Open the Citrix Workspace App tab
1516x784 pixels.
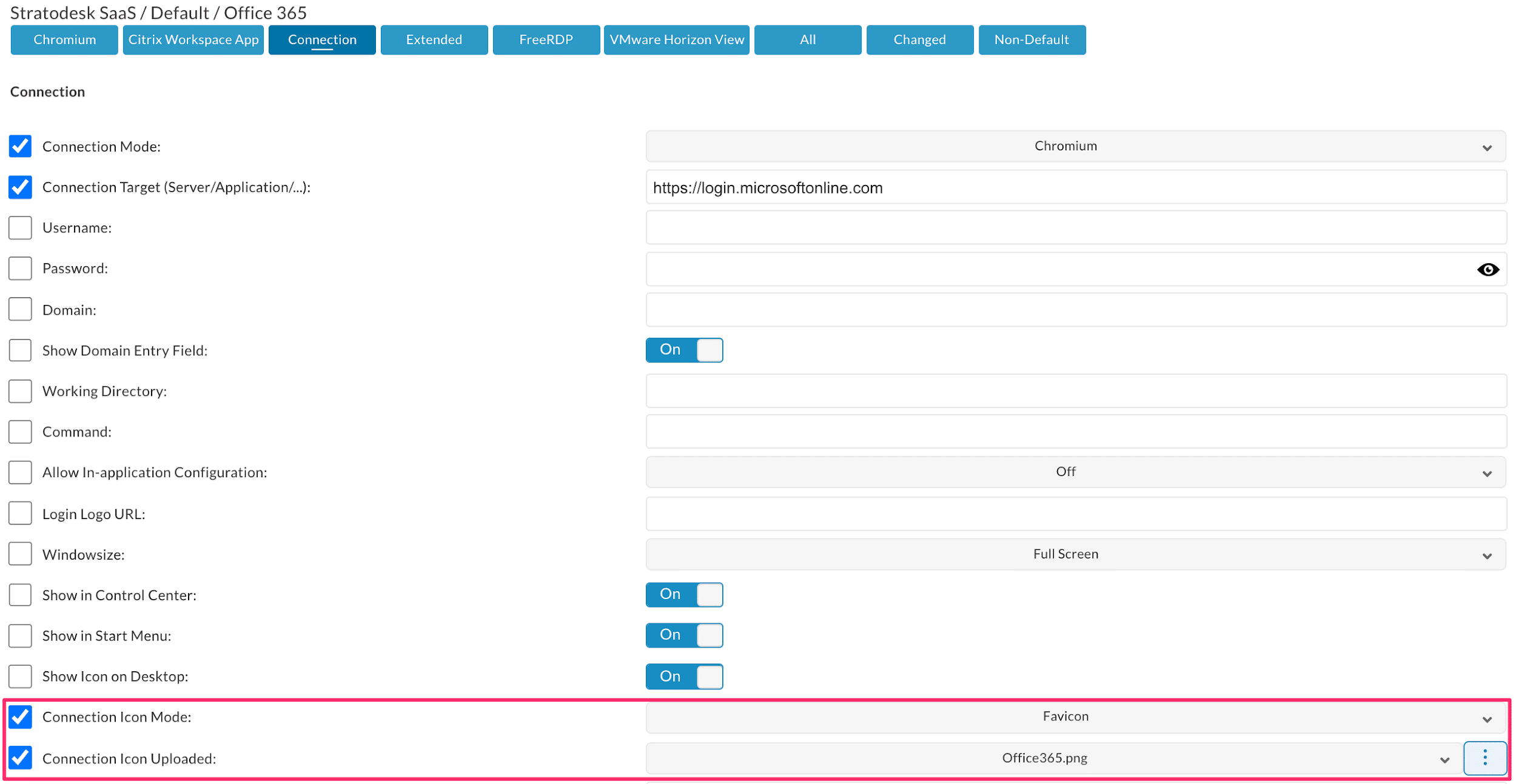(x=193, y=40)
